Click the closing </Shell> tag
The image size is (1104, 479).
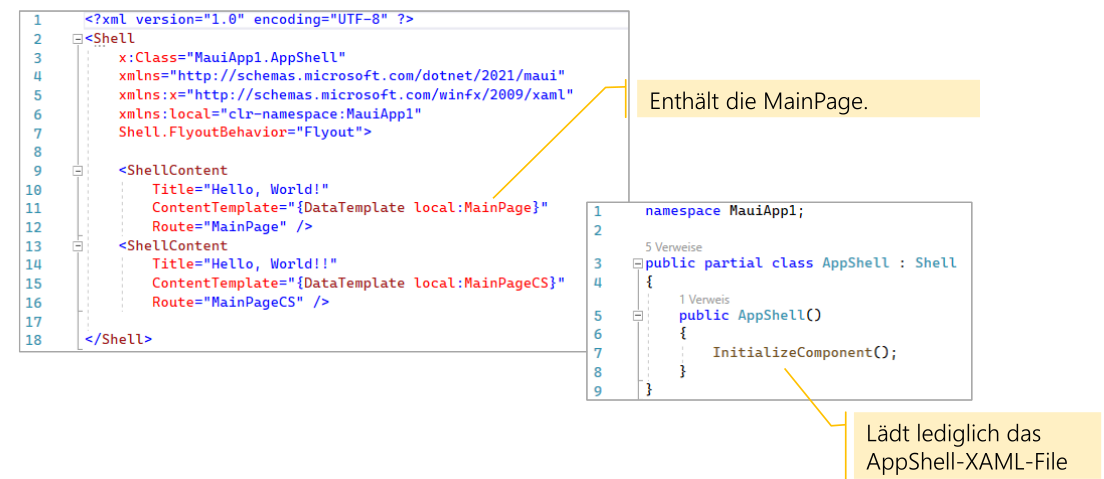pos(119,339)
